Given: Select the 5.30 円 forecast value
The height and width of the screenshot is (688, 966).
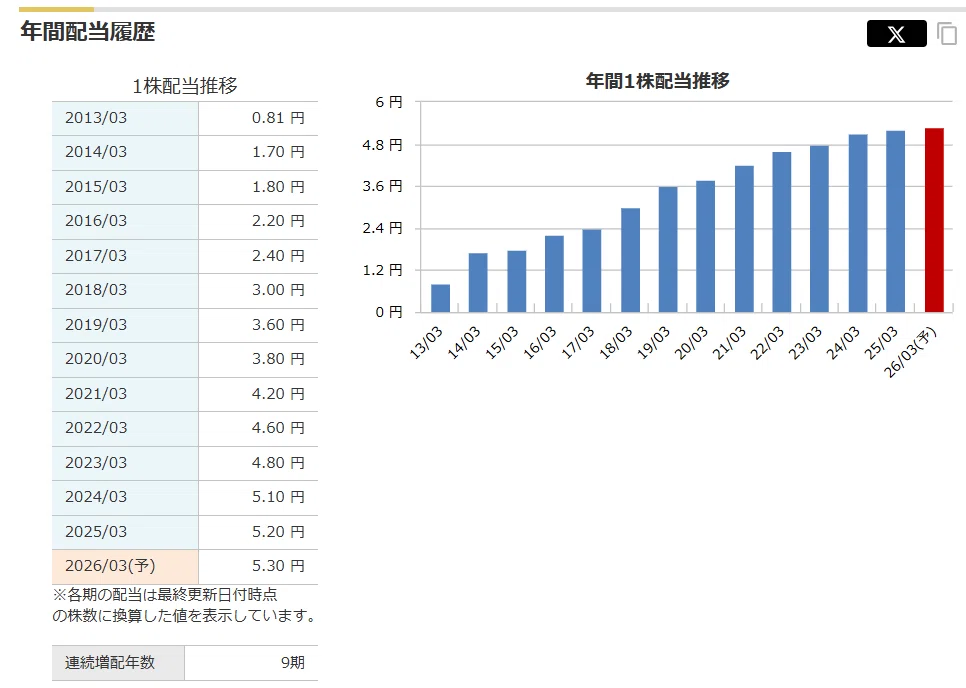Looking at the screenshot, I should (278, 565).
